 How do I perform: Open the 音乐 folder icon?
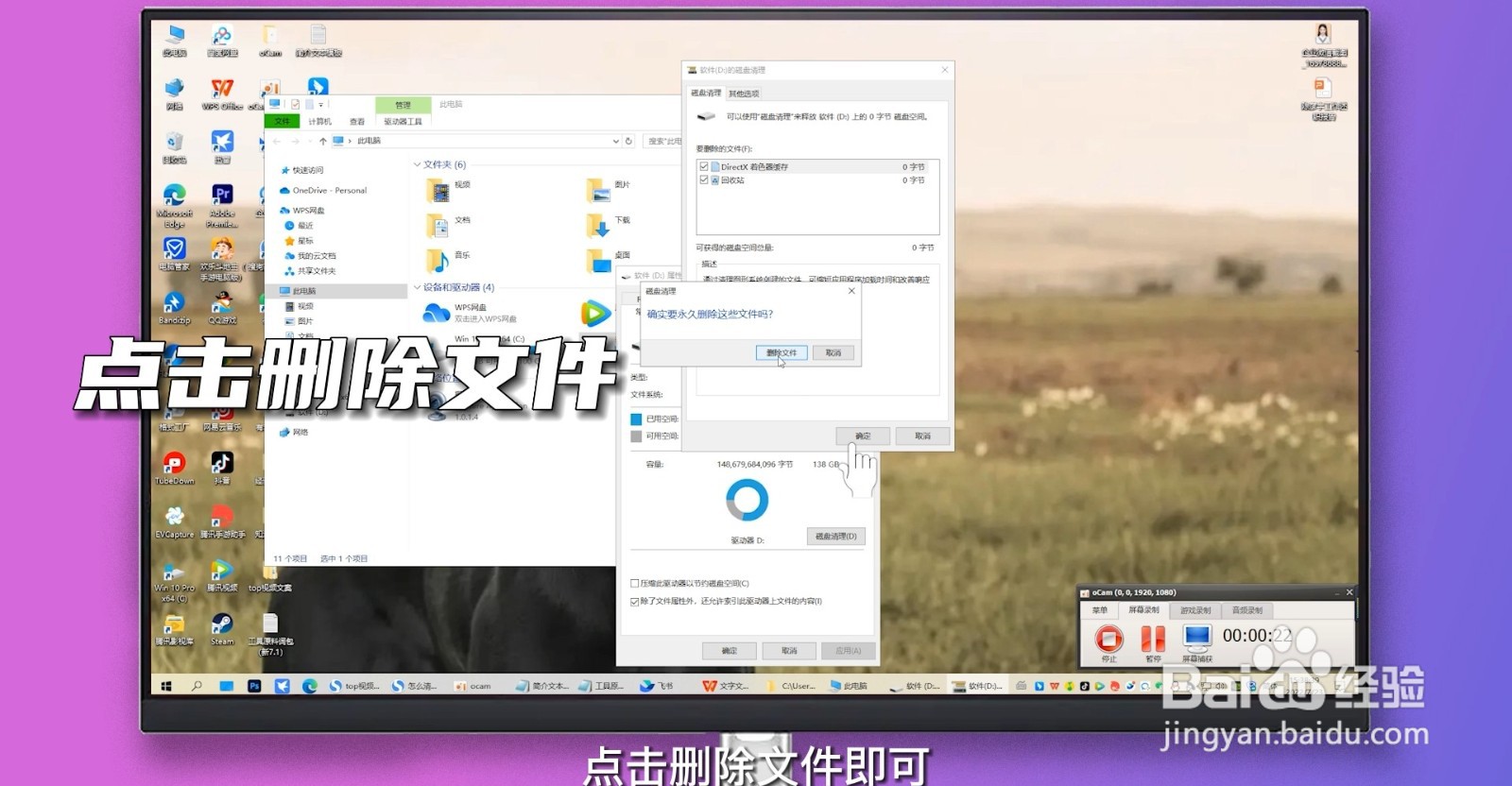tap(437, 260)
